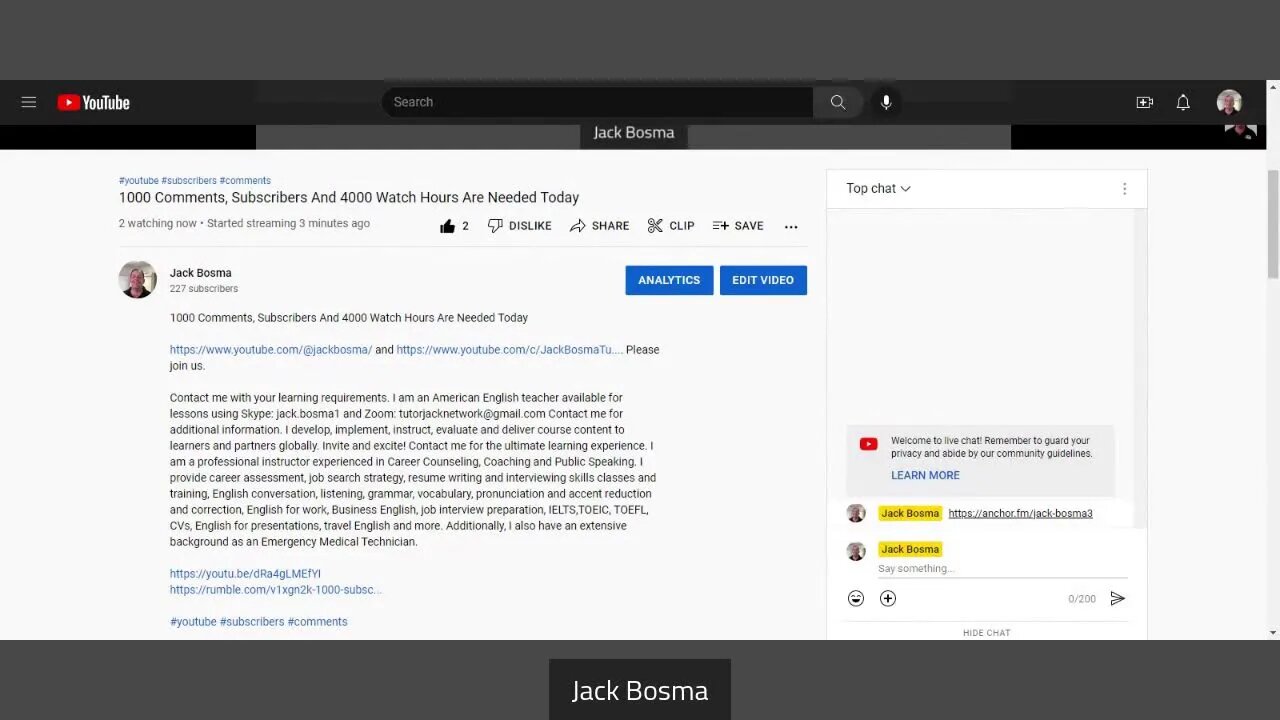The image size is (1280, 720).
Task: Go to YouTube home via logo
Action: (x=93, y=102)
